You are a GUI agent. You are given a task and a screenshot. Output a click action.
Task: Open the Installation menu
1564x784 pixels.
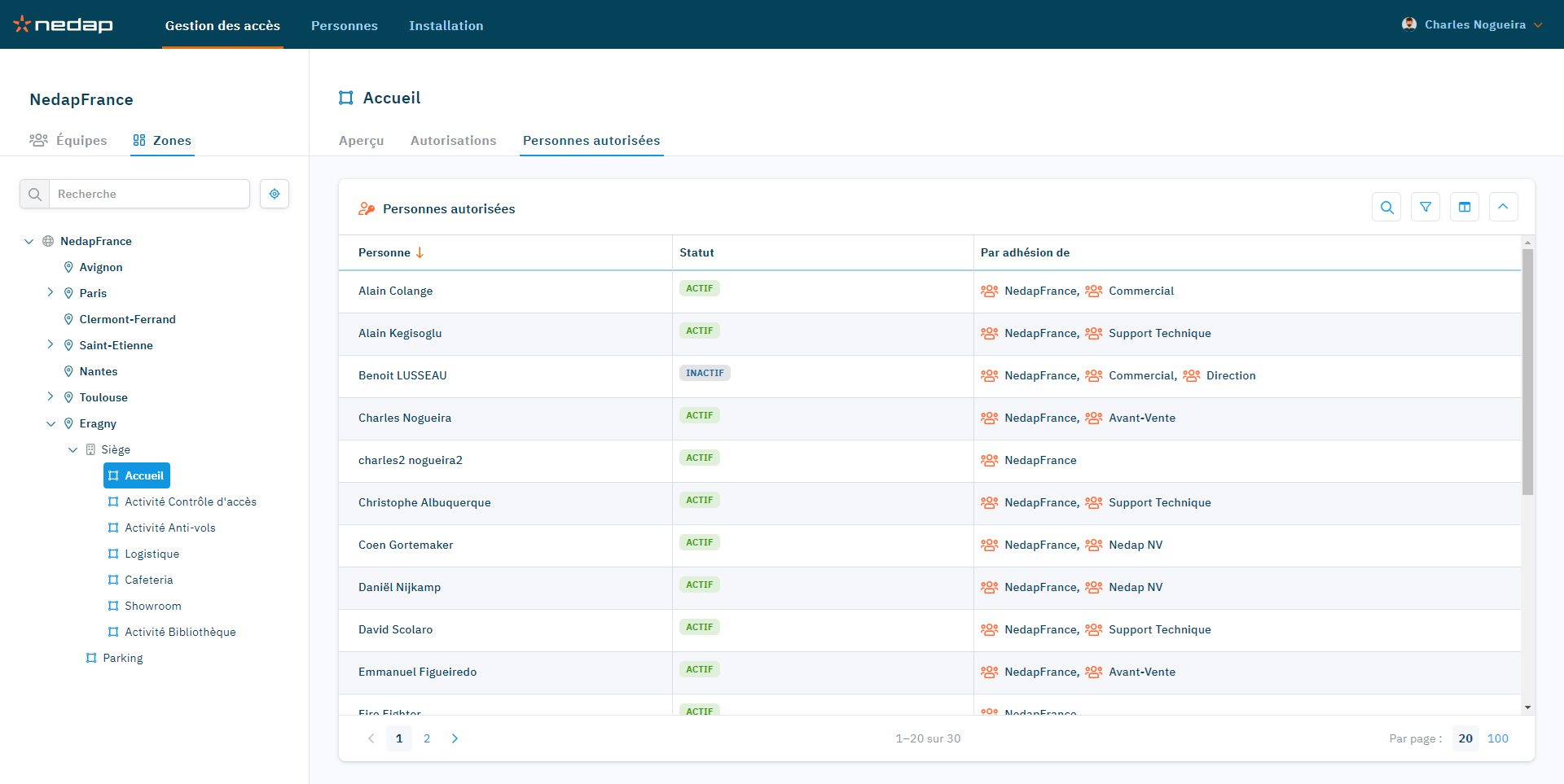[x=446, y=25]
